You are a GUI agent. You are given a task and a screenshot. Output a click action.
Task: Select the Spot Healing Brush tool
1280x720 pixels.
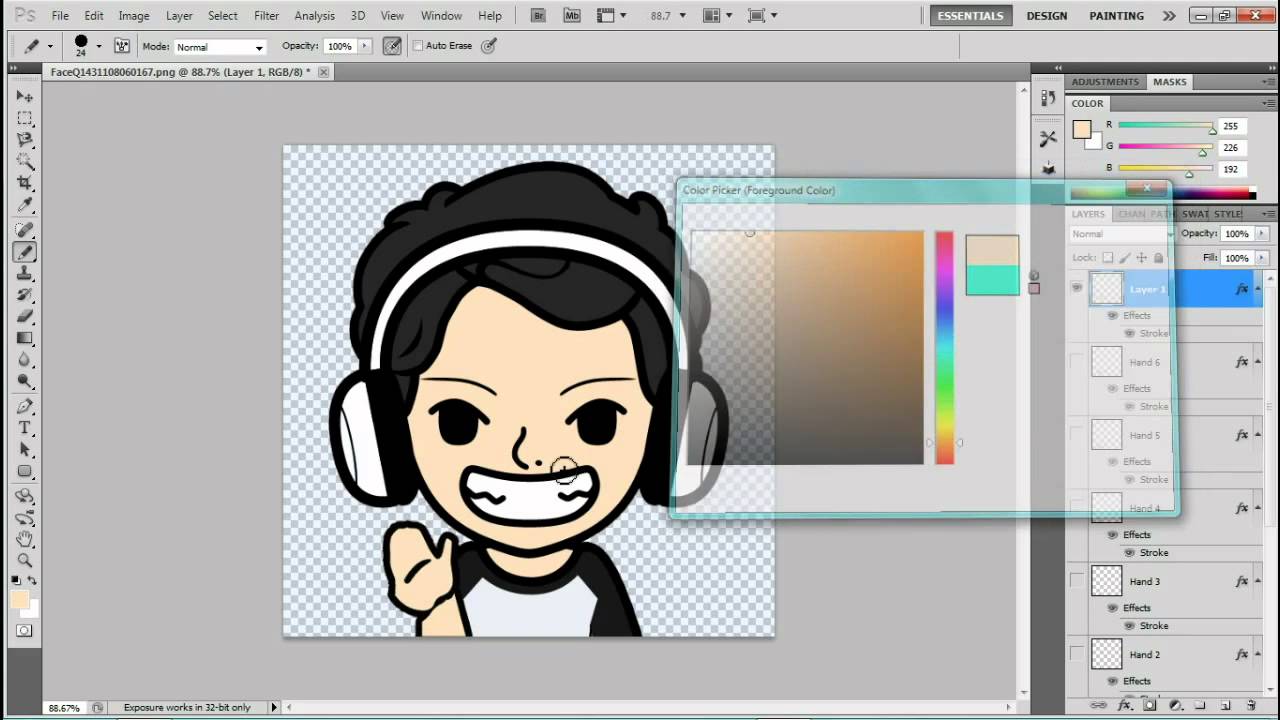[25, 230]
